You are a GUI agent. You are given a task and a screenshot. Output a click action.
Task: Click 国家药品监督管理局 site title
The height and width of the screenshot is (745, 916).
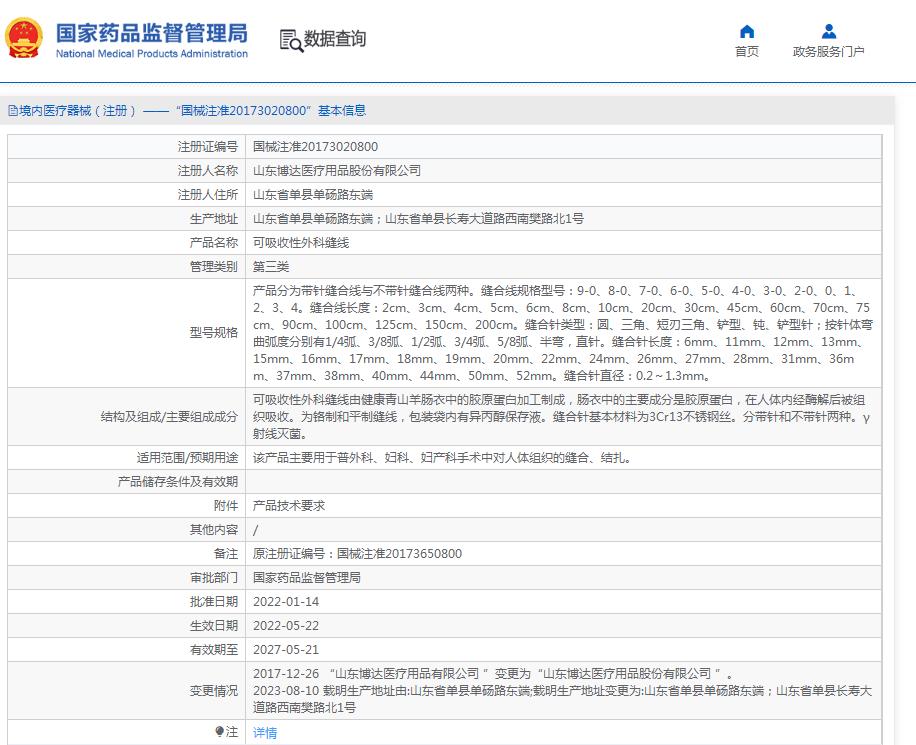point(152,33)
